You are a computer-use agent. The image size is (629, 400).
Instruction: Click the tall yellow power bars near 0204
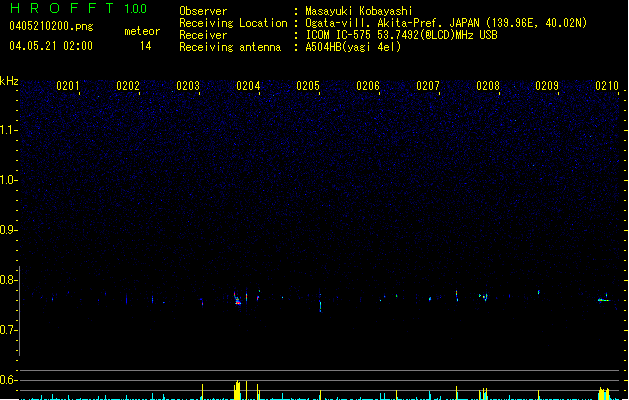237,390
